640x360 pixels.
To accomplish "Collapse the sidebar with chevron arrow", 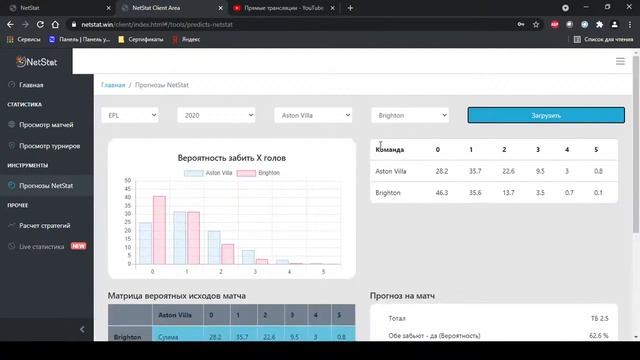I will [82, 329].
